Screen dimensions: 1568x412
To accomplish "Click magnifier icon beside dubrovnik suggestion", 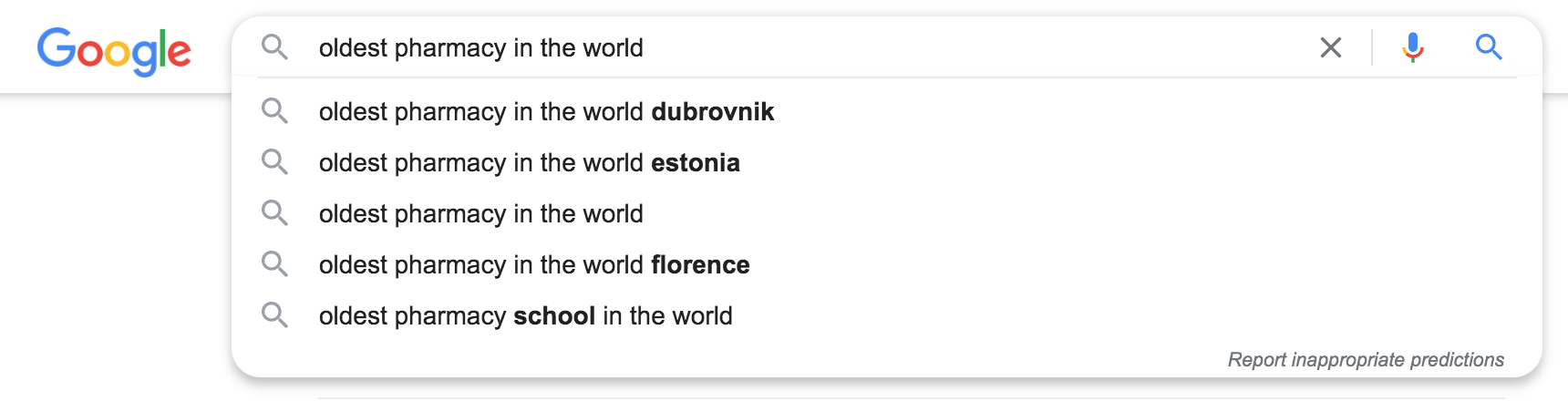I will pos(274,111).
